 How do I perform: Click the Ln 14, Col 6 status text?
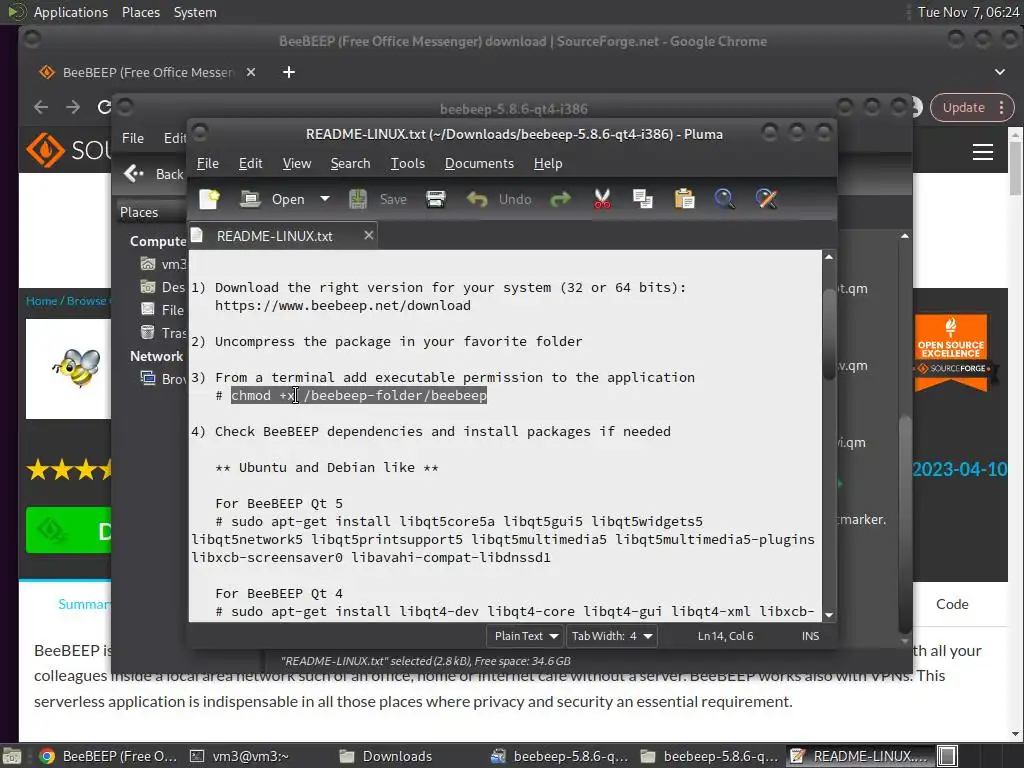click(725, 636)
